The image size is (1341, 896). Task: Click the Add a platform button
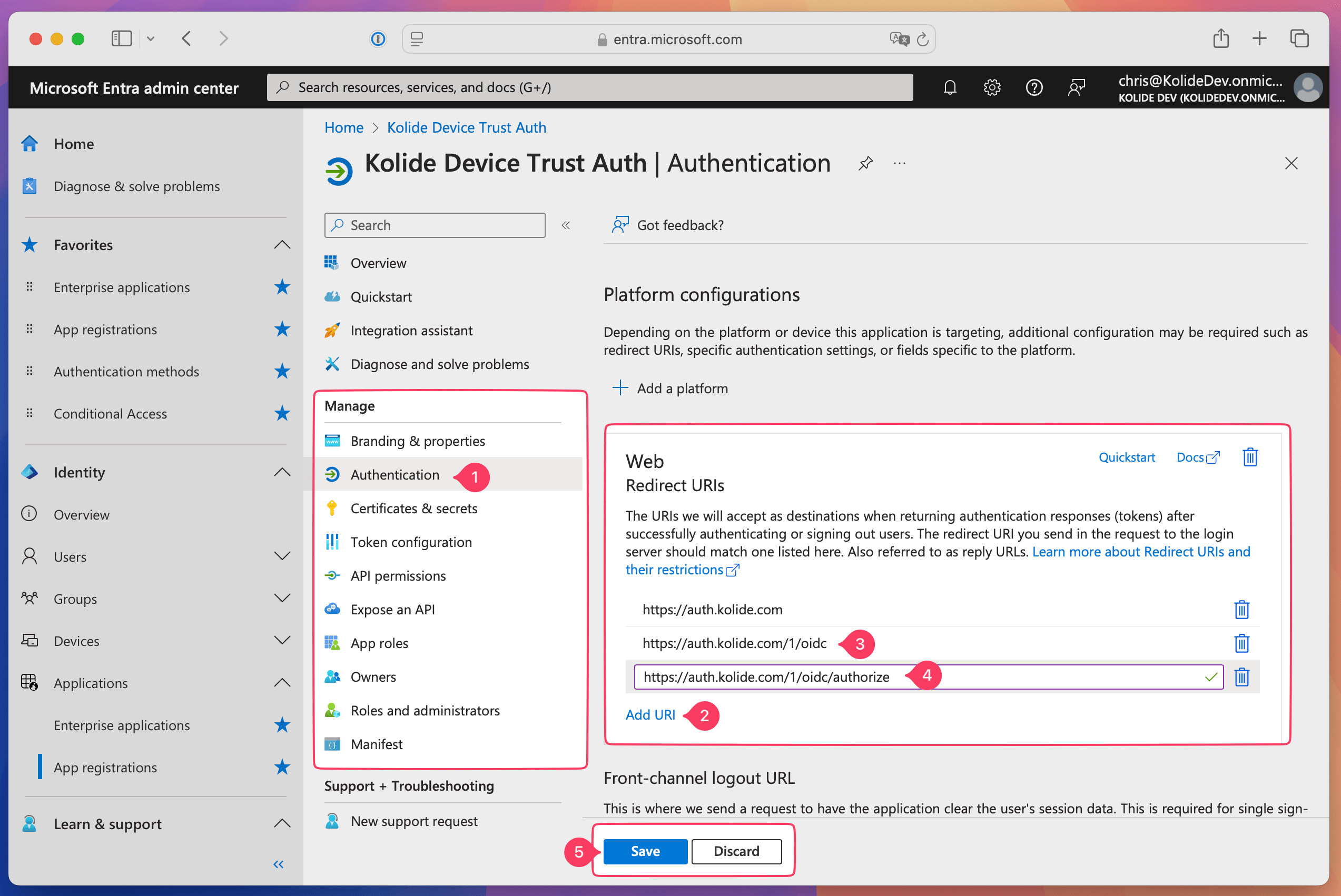click(670, 389)
